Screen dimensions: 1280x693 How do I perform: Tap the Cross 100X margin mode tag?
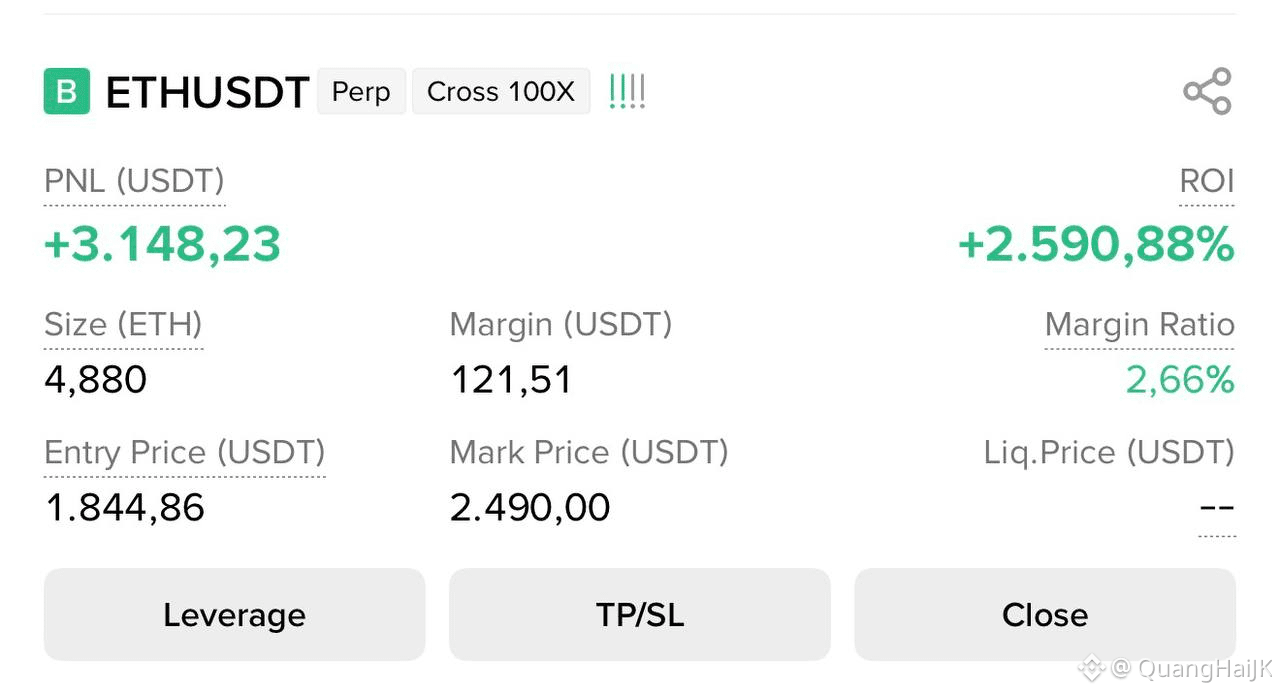click(501, 92)
